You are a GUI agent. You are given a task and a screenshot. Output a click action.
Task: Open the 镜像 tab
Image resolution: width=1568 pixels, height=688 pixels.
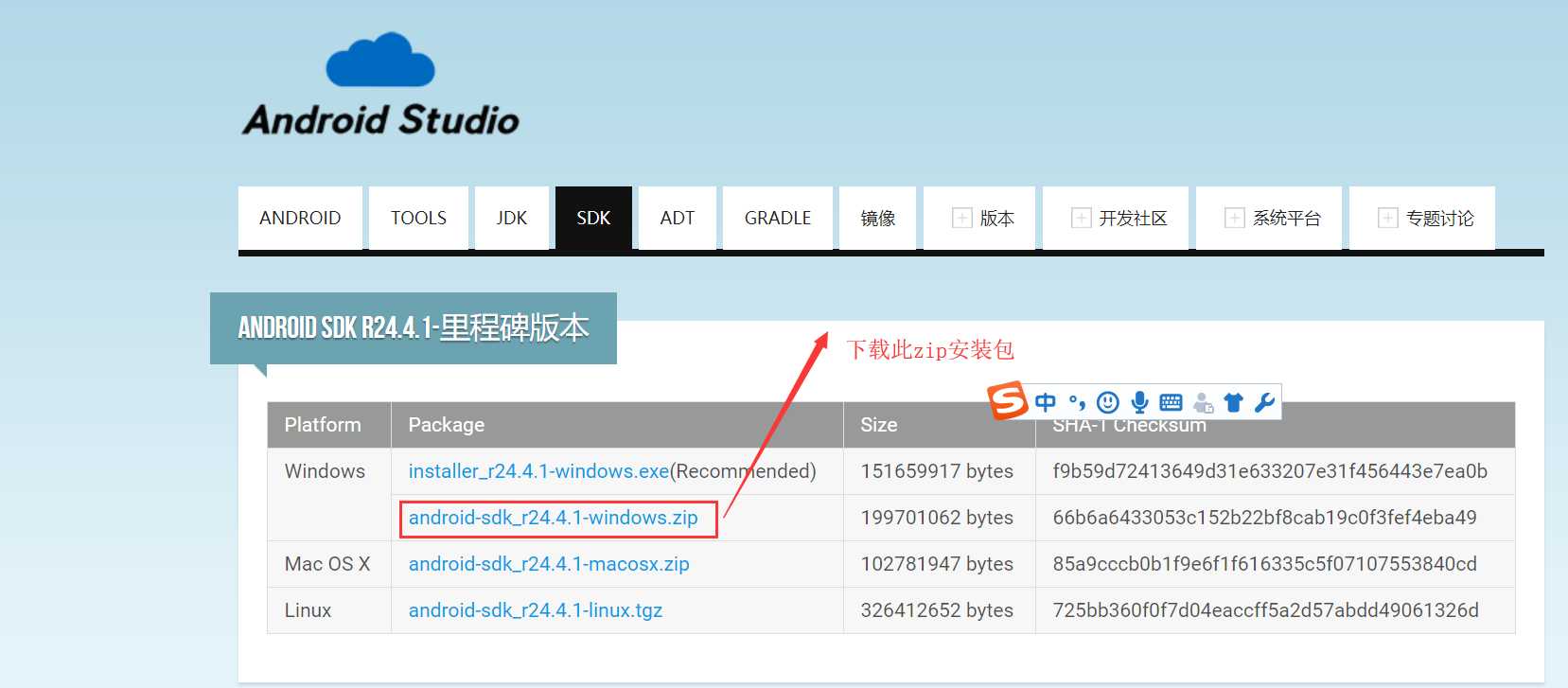[878, 219]
